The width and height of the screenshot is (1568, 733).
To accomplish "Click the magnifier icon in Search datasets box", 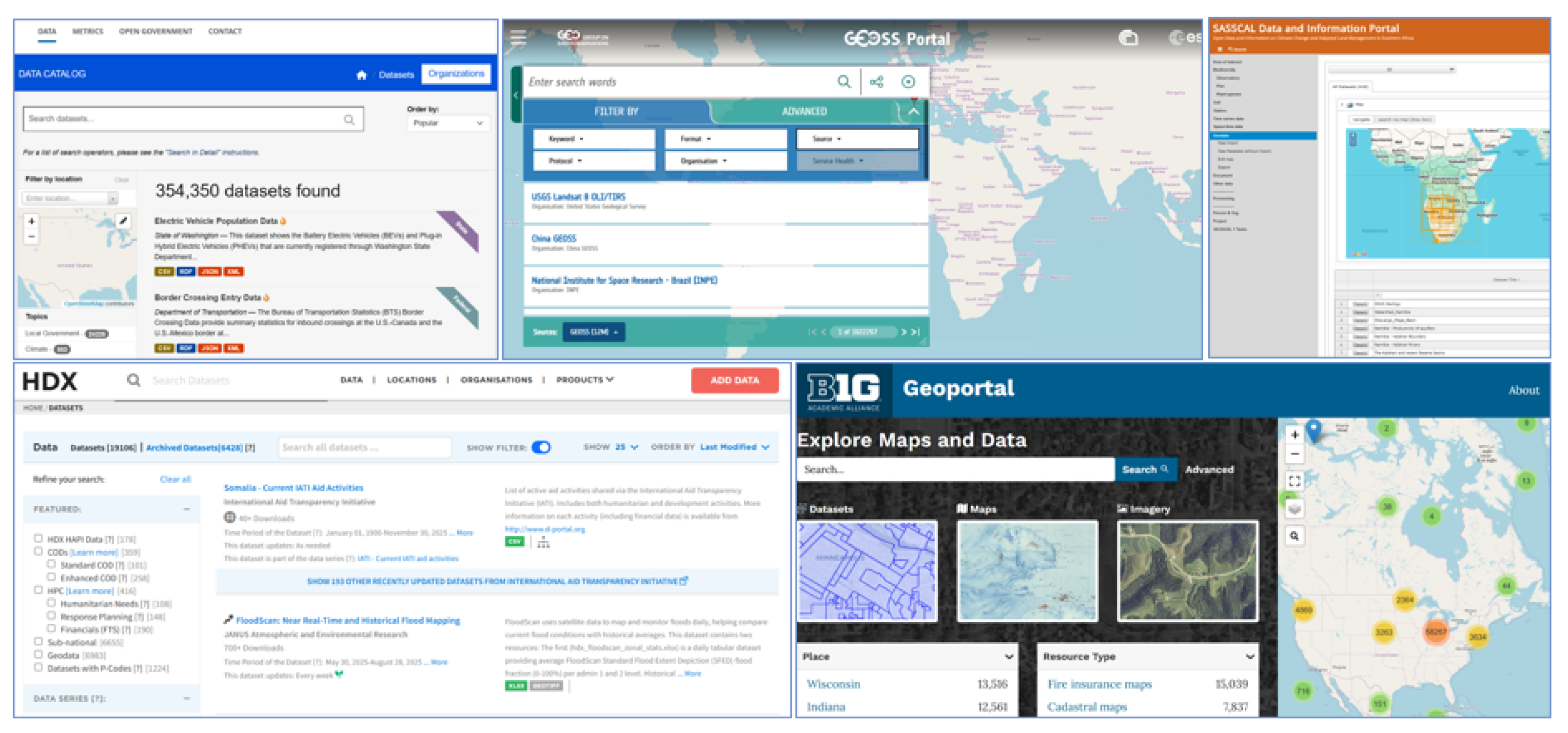I will [x=349, y=119].
